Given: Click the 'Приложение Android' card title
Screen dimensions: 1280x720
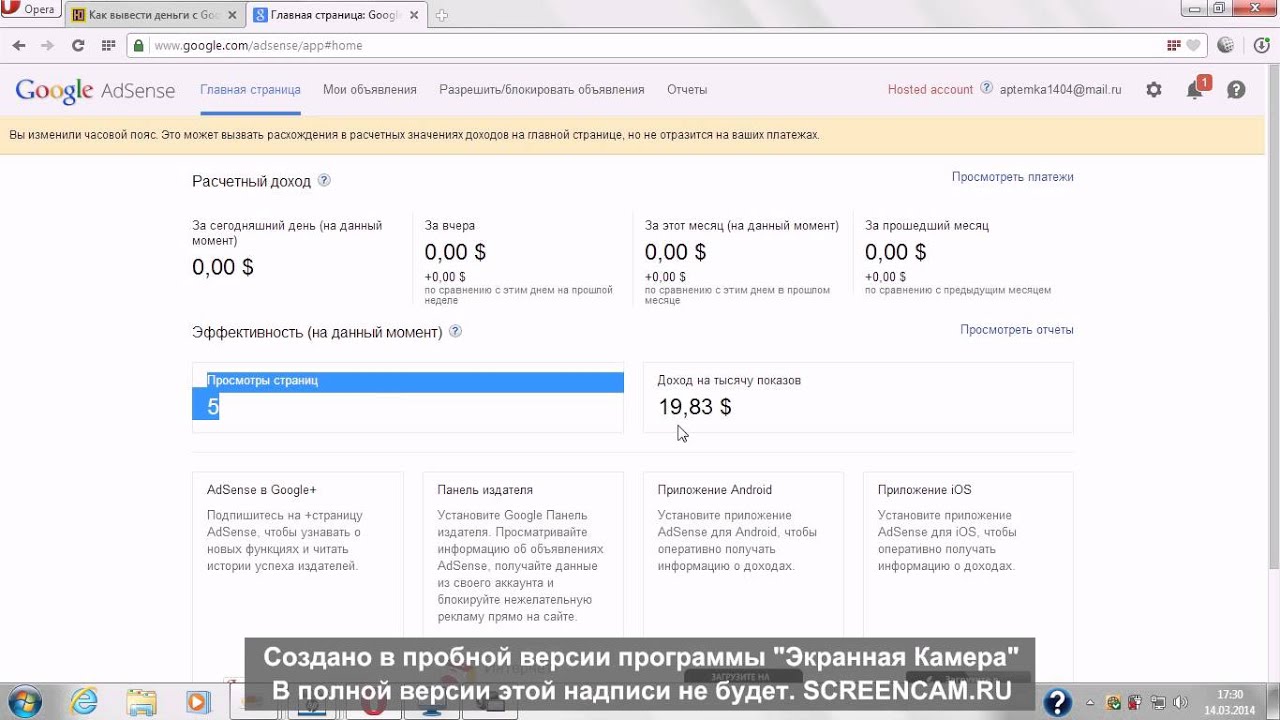Looking at the screenshot, I should (715, 490).
